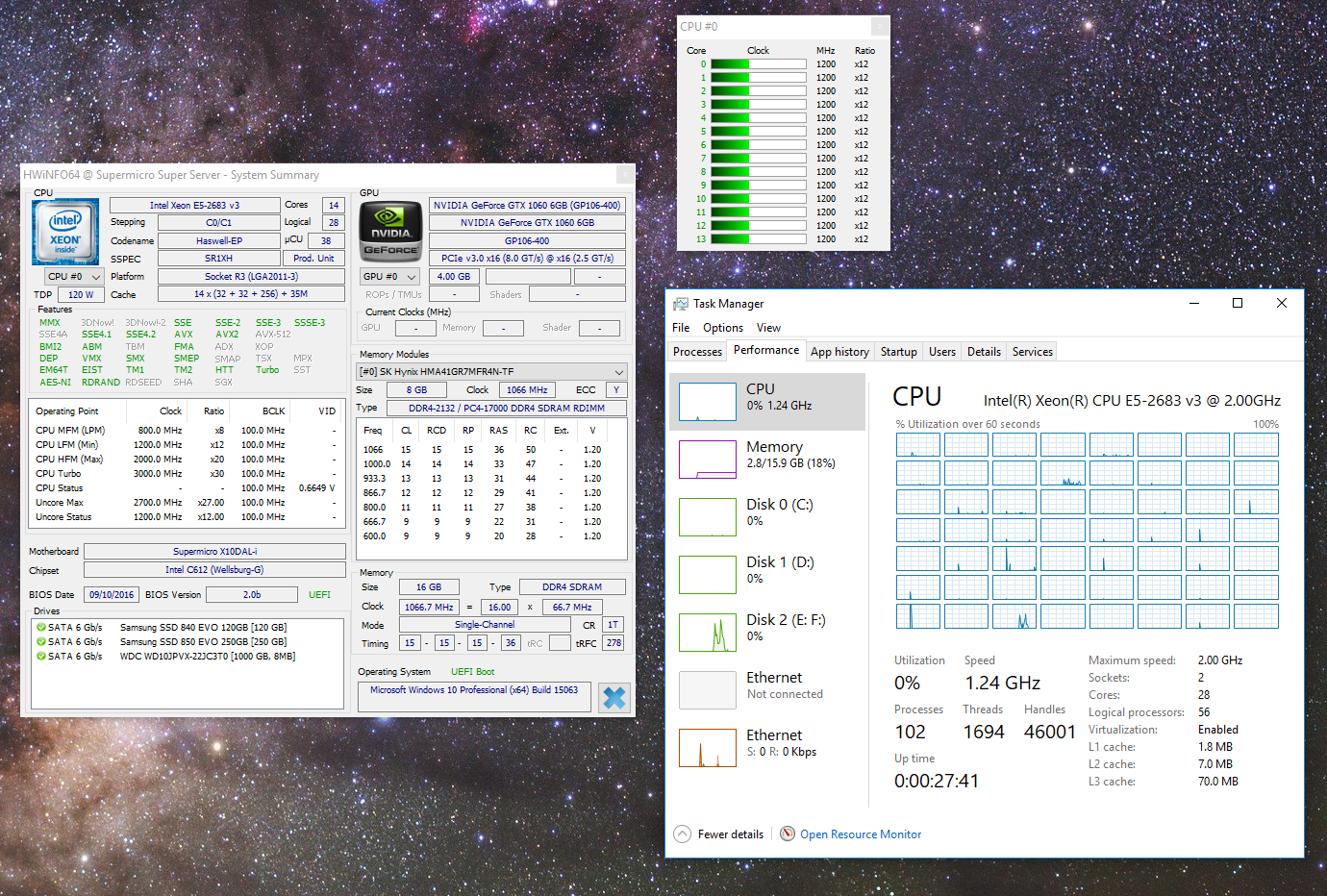The image size is (1327, 896).
Task: Maximize the Task Manager window
Action: pyautogui.click(x=1238, y=303)
